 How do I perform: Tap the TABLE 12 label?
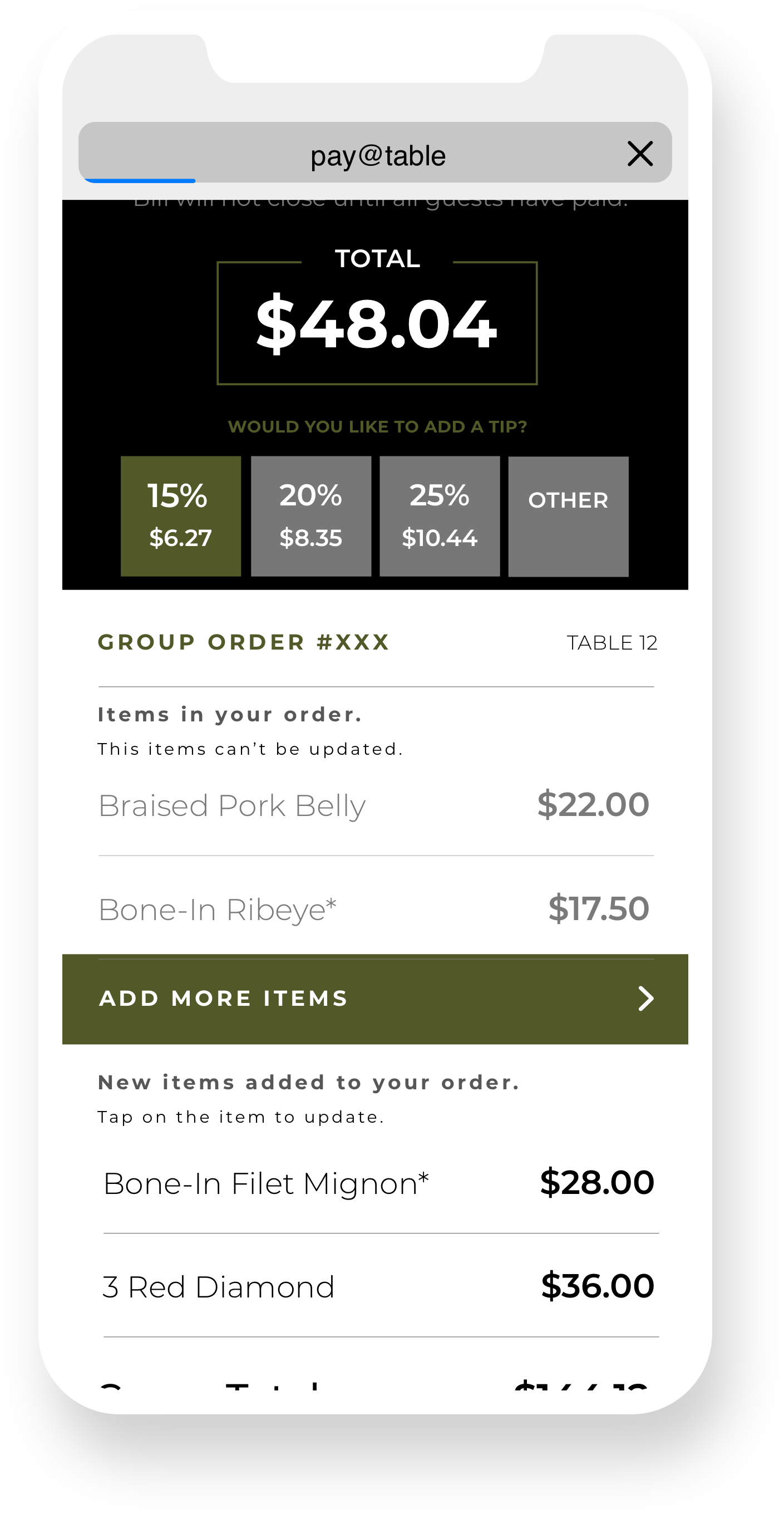pos(612,642)
